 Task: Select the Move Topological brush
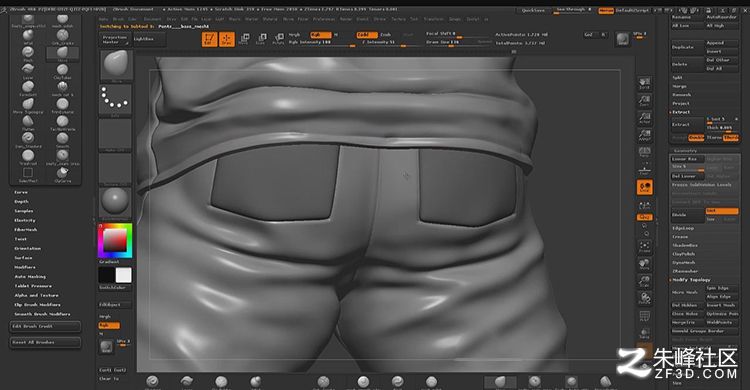click(28, 105)
